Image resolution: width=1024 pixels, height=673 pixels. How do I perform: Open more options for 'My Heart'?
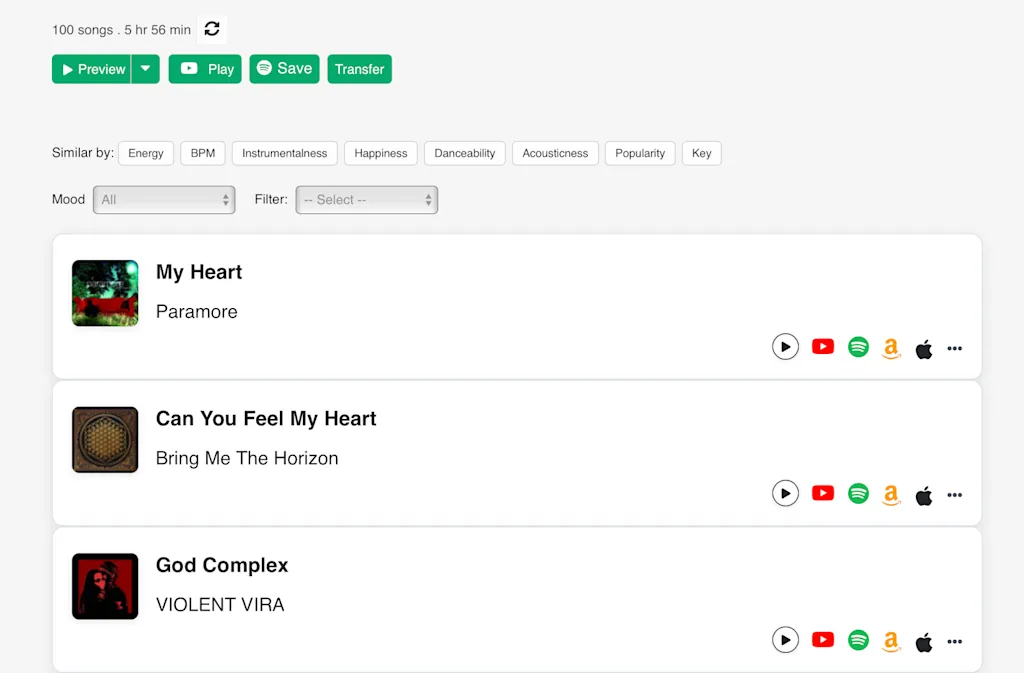click(x=954, y=348)
